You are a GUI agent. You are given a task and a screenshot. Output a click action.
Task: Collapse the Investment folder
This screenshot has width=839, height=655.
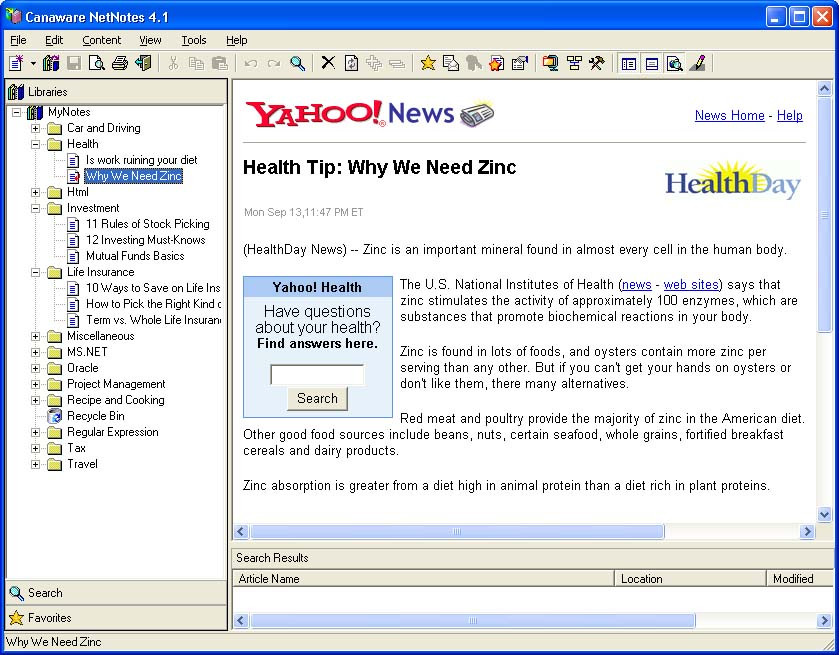[35, 208]
